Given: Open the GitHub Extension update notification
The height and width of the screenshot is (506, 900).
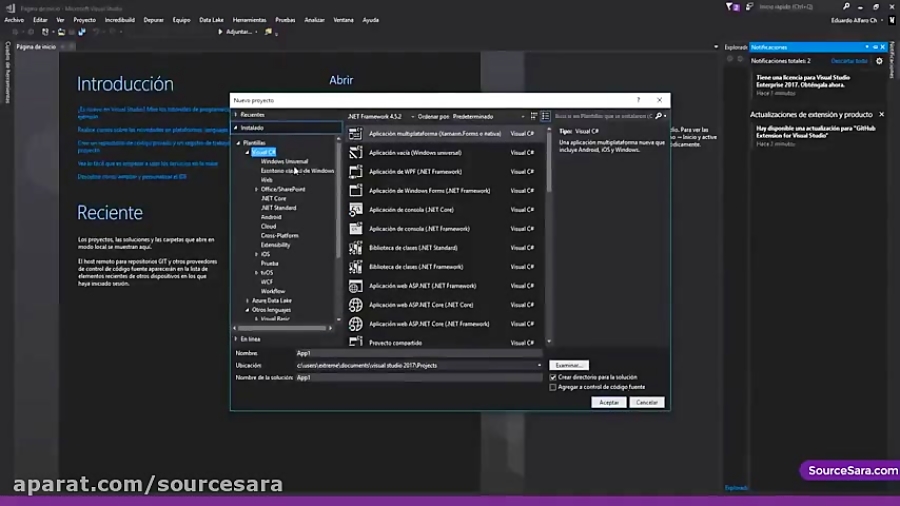Looking at the screenshot, I should 816,132.
